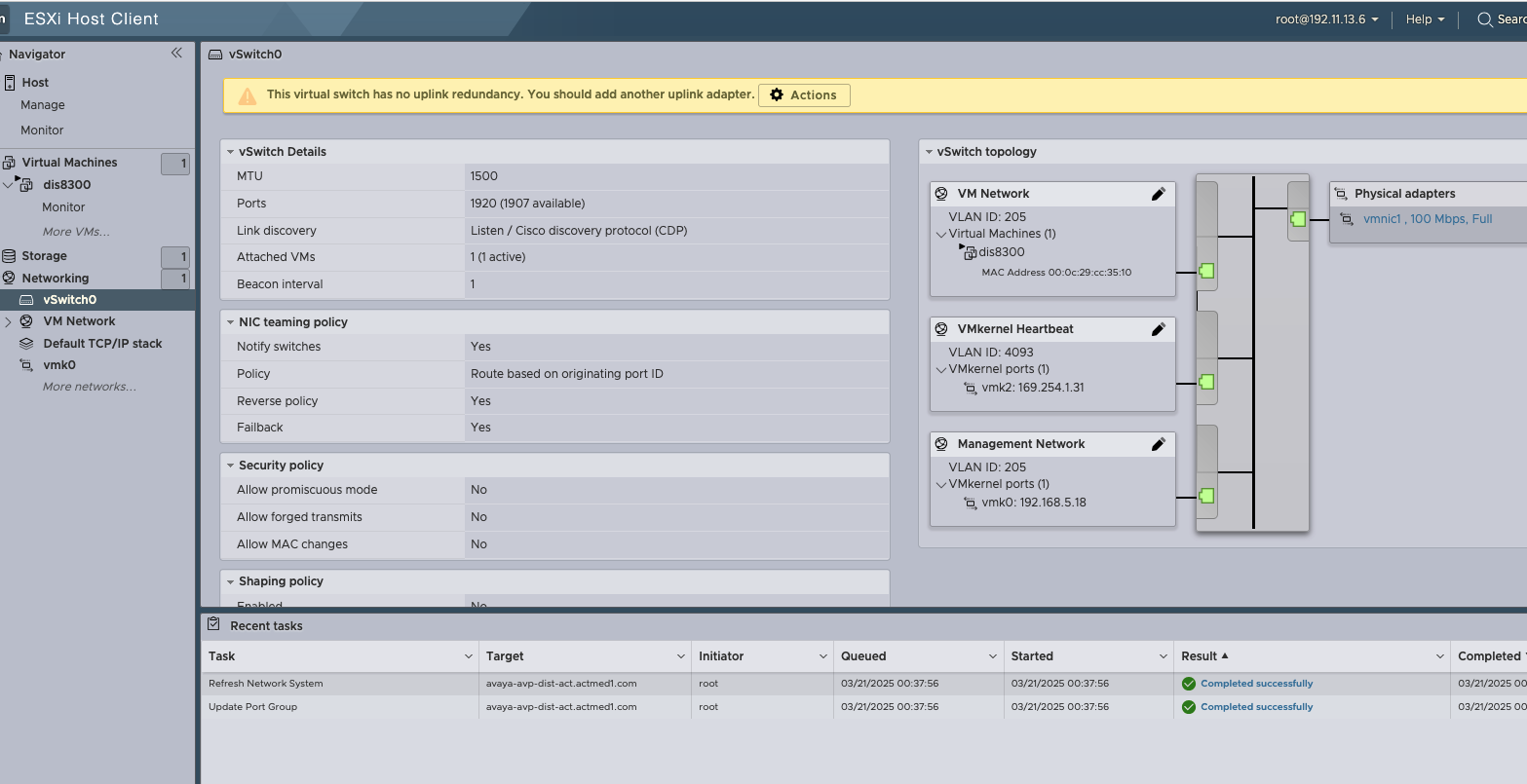Click the warning triangle in the banner
The height and width of the screenshot is (784, 1527).
248,95
